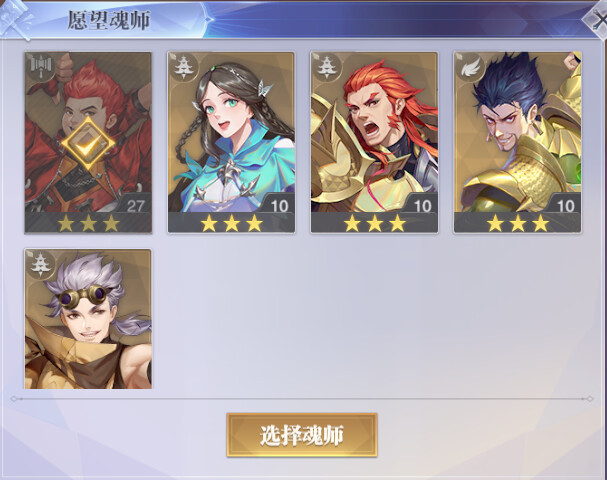Select the blue spiky-haired golden armor card

(x=518, y=142)
